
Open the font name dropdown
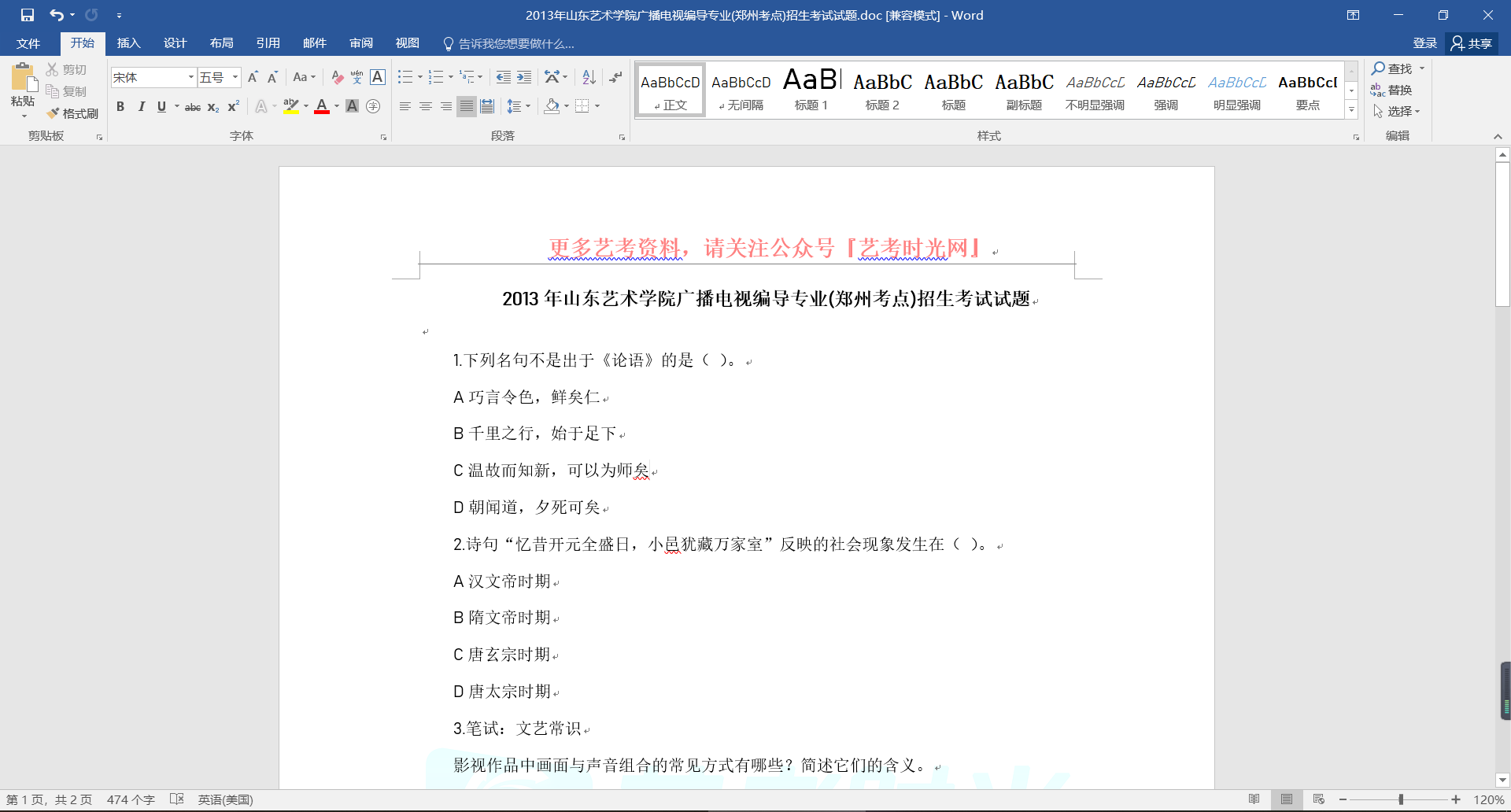coord(190,77)
